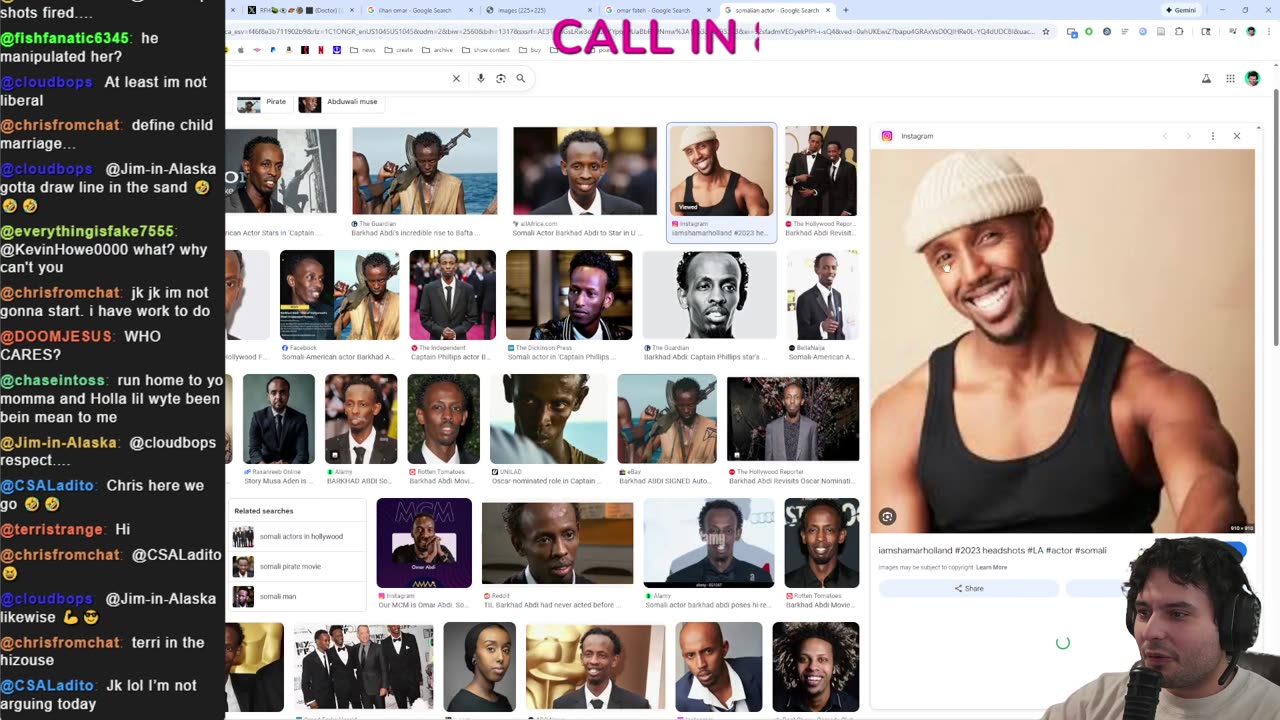Click the Share button in preview panel

(968, 588)
